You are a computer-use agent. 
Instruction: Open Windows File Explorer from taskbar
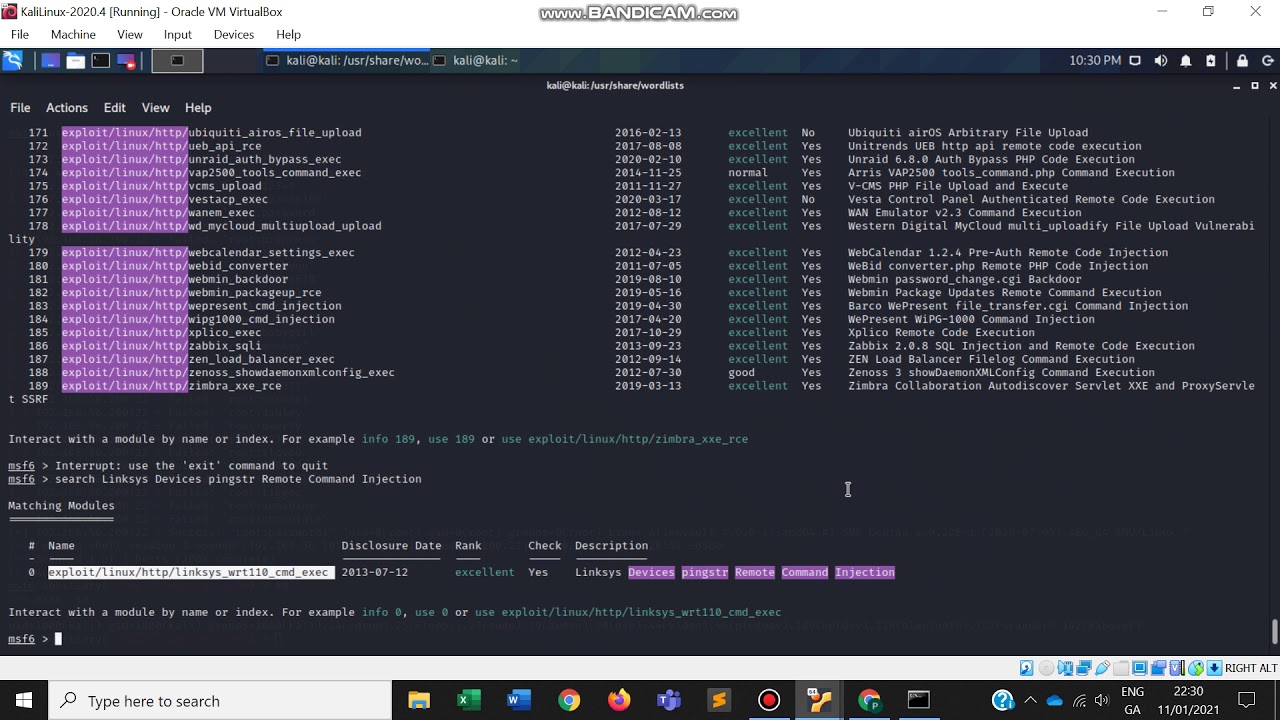pos(419,700)
